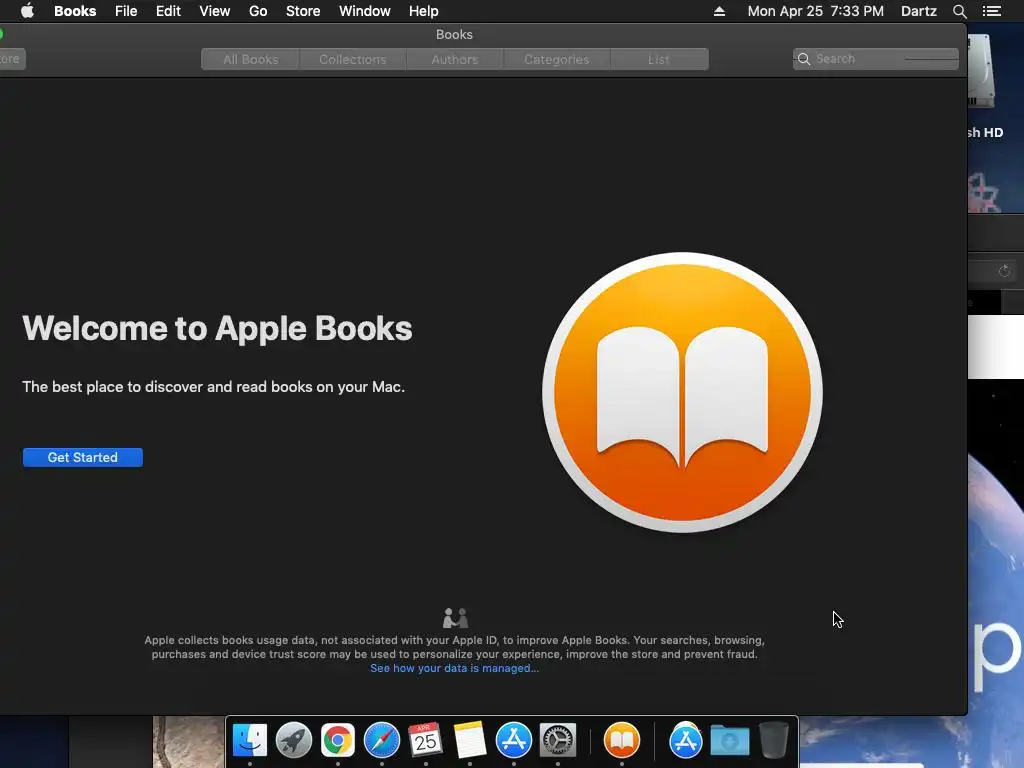
Task: Click the date and time in menu bar
Action: click(x=816, y=11)
